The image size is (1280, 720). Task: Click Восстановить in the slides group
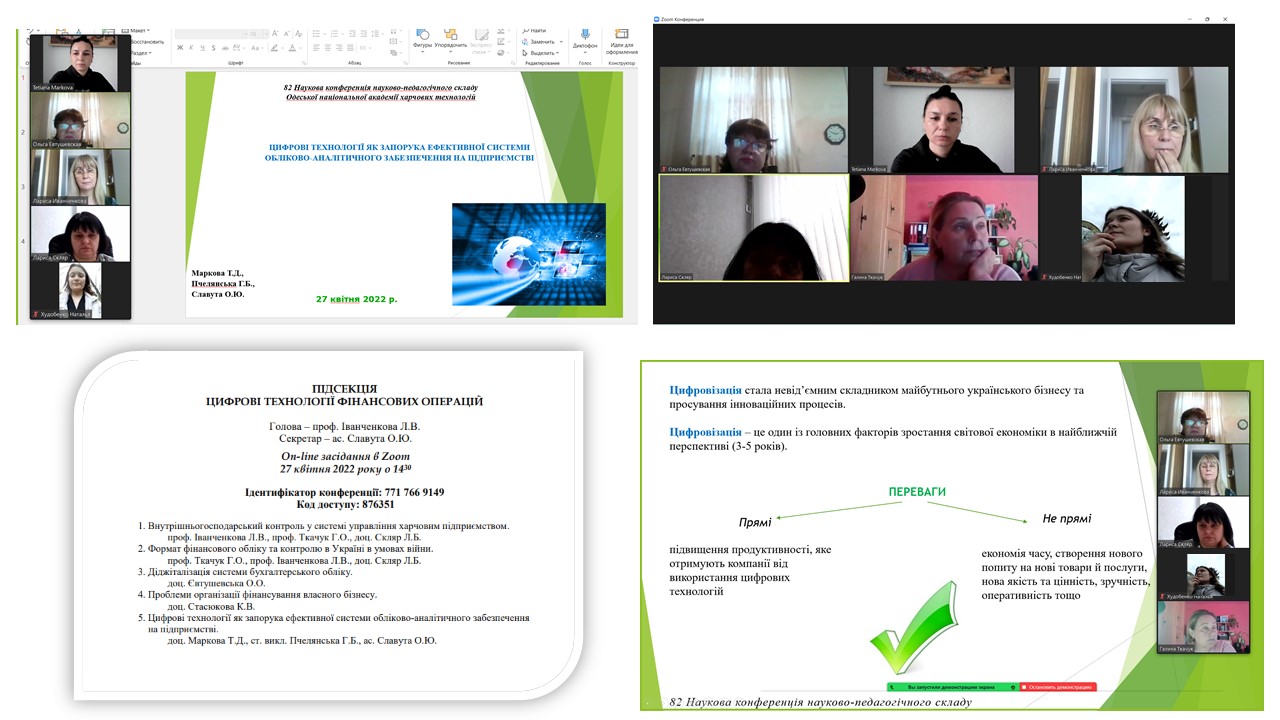(x=147, y=42)
